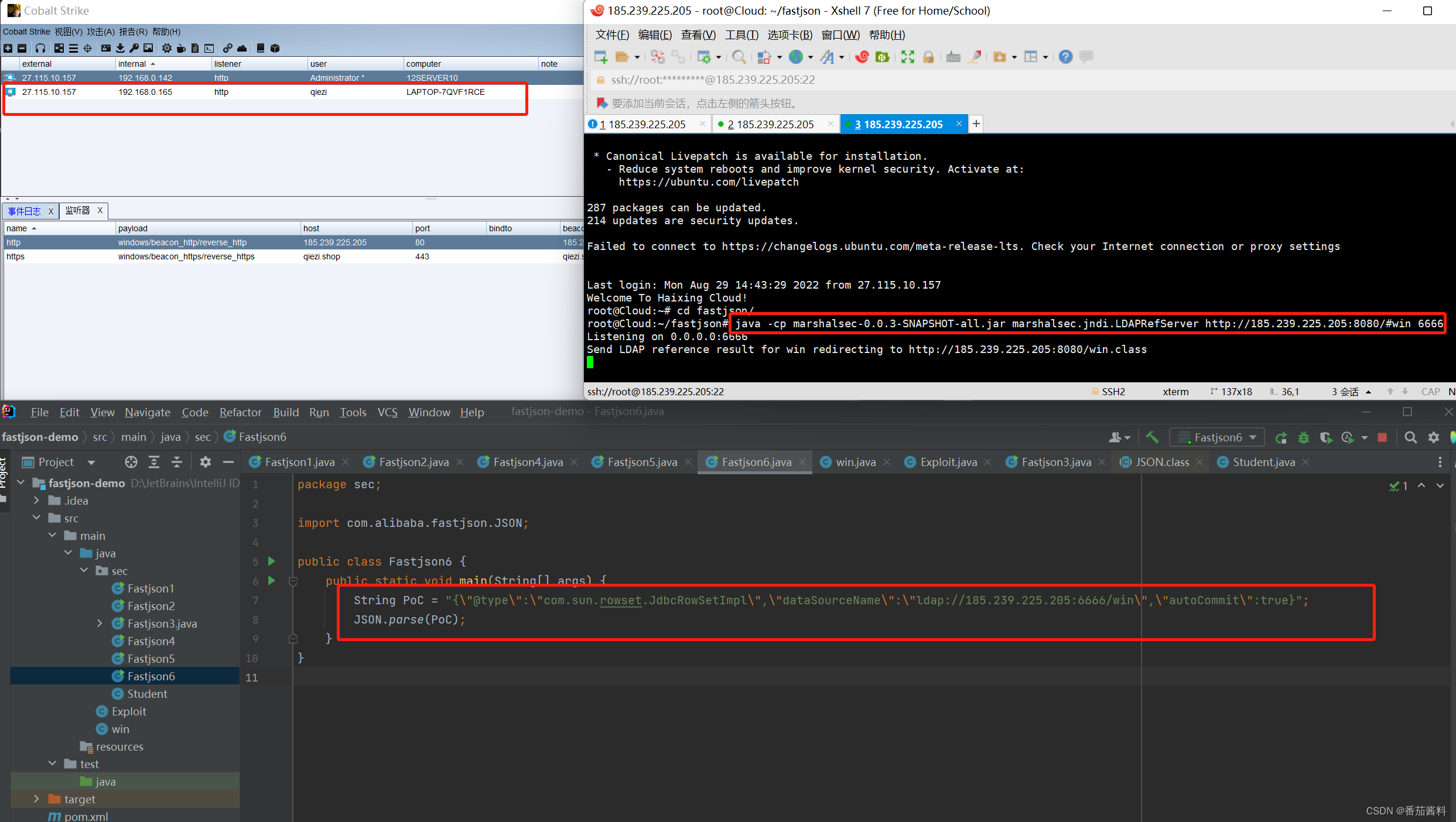Click Xshell padlock lock-screen icon

click(928, 57)
